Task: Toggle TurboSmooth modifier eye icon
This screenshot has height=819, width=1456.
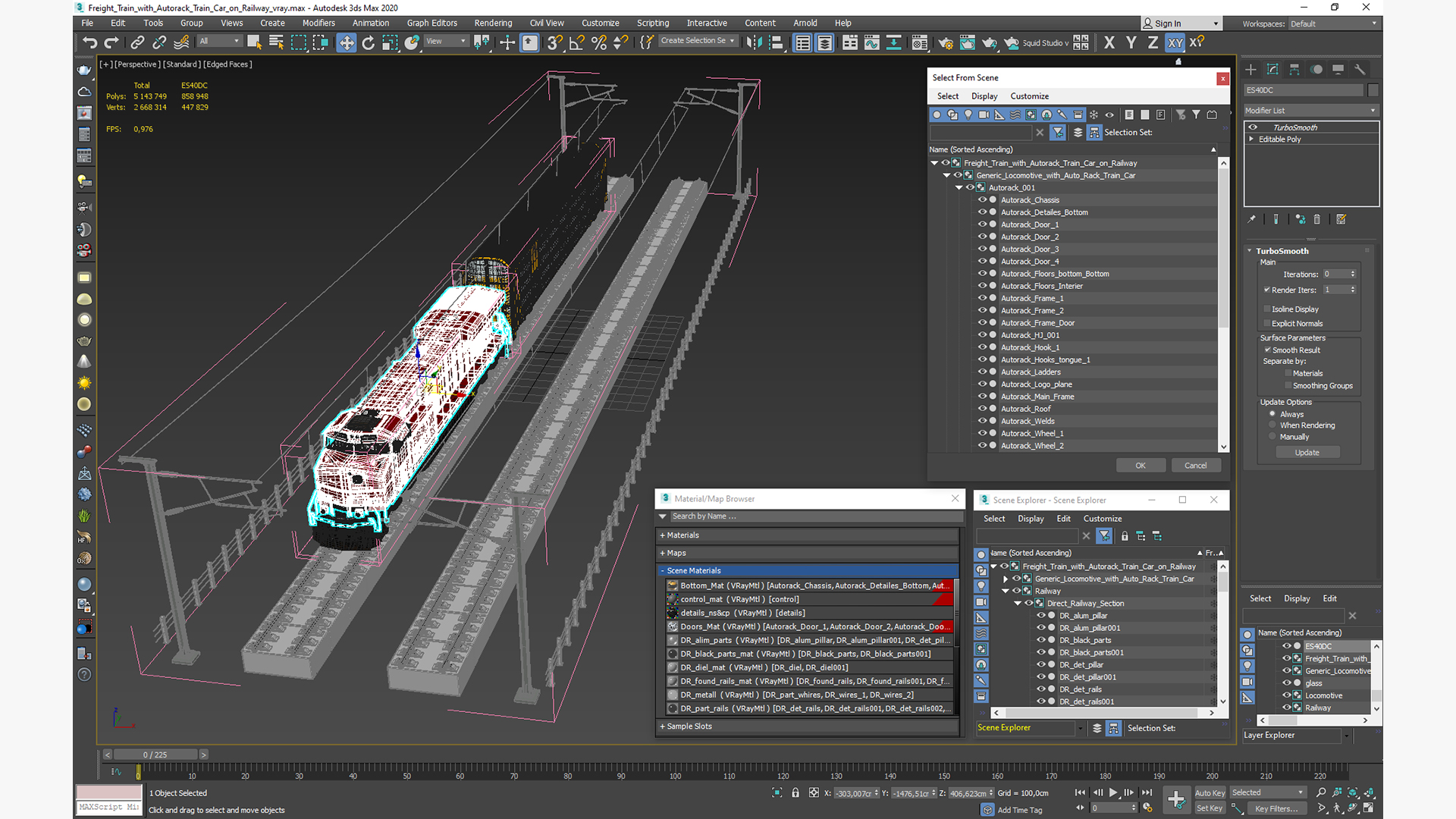Action: (1253, 127)
